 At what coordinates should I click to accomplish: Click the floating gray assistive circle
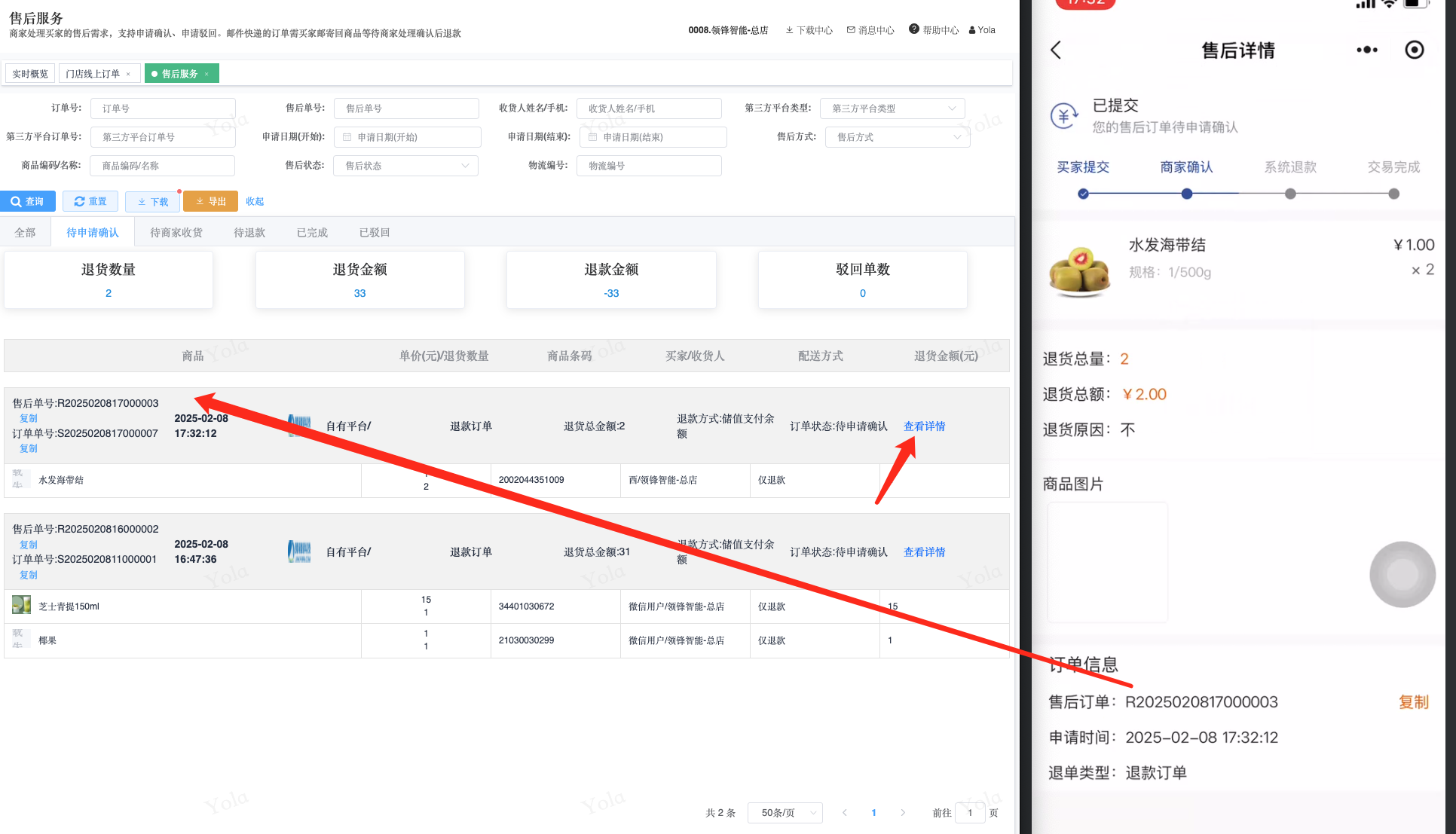click(1402, 574)
